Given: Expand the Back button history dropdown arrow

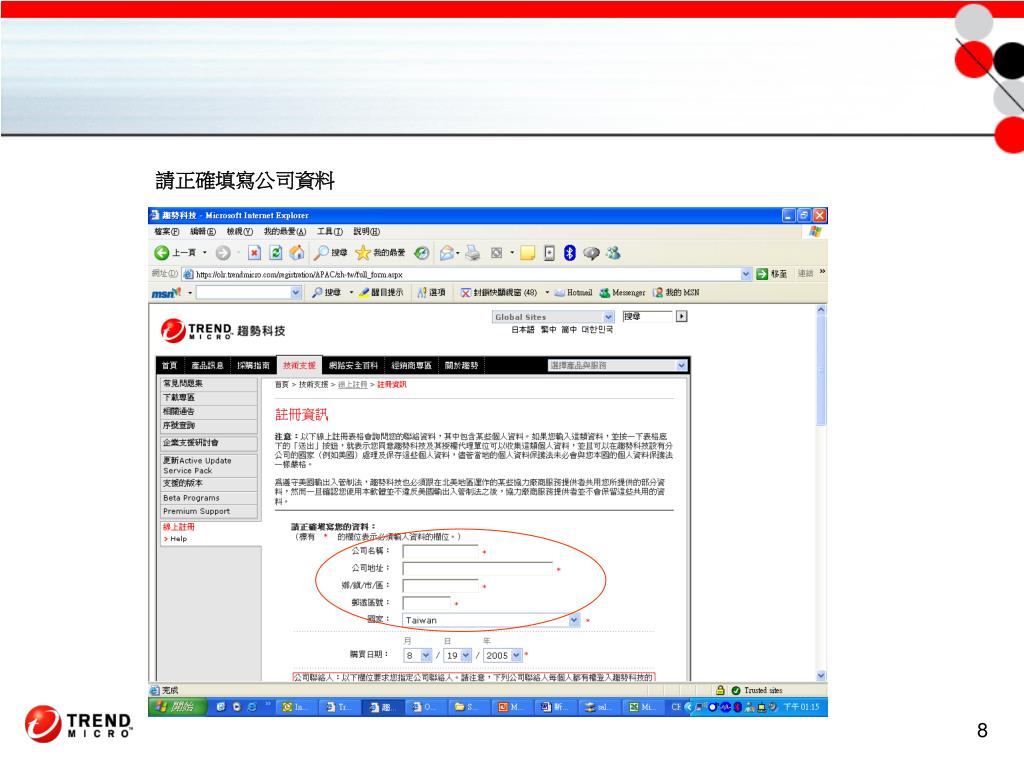Looking at the screenshot, I should [x=204, y=253].
